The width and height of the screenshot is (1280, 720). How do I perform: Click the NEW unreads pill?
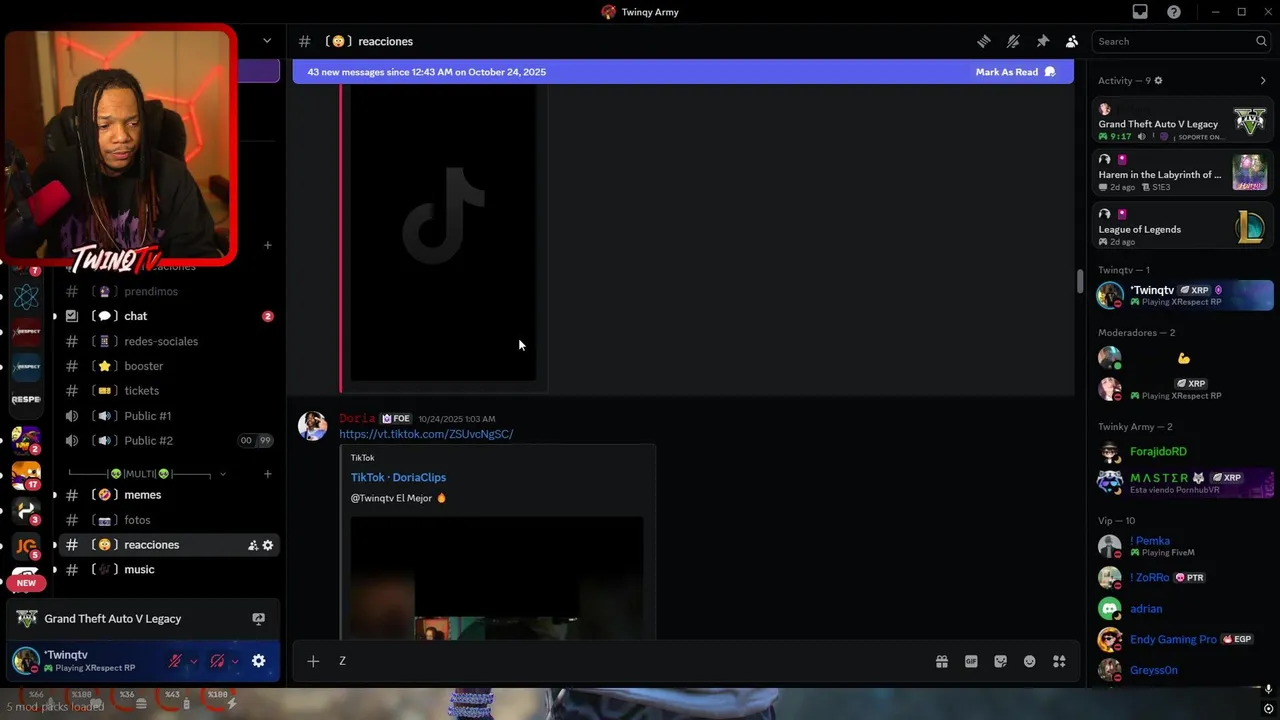point(26,583)
